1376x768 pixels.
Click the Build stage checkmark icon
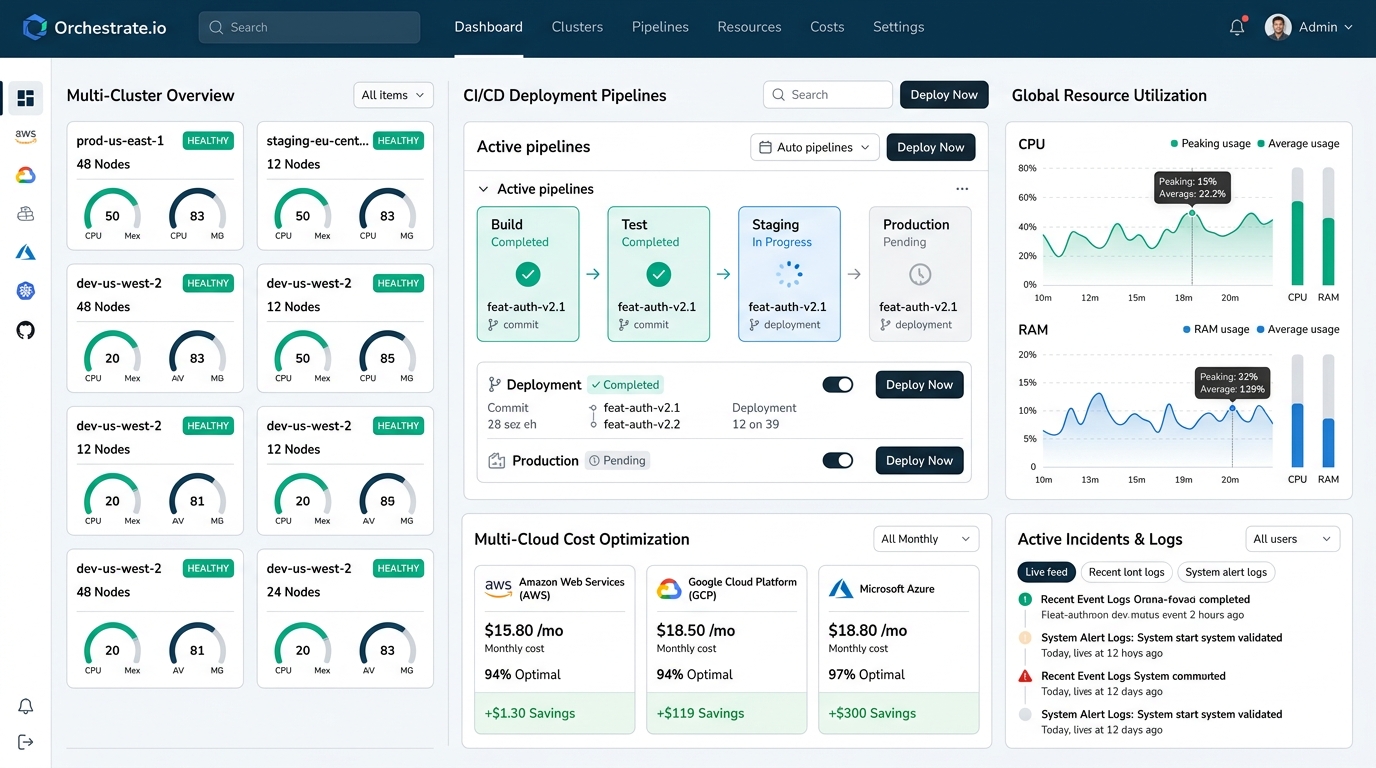click(528, 274)
